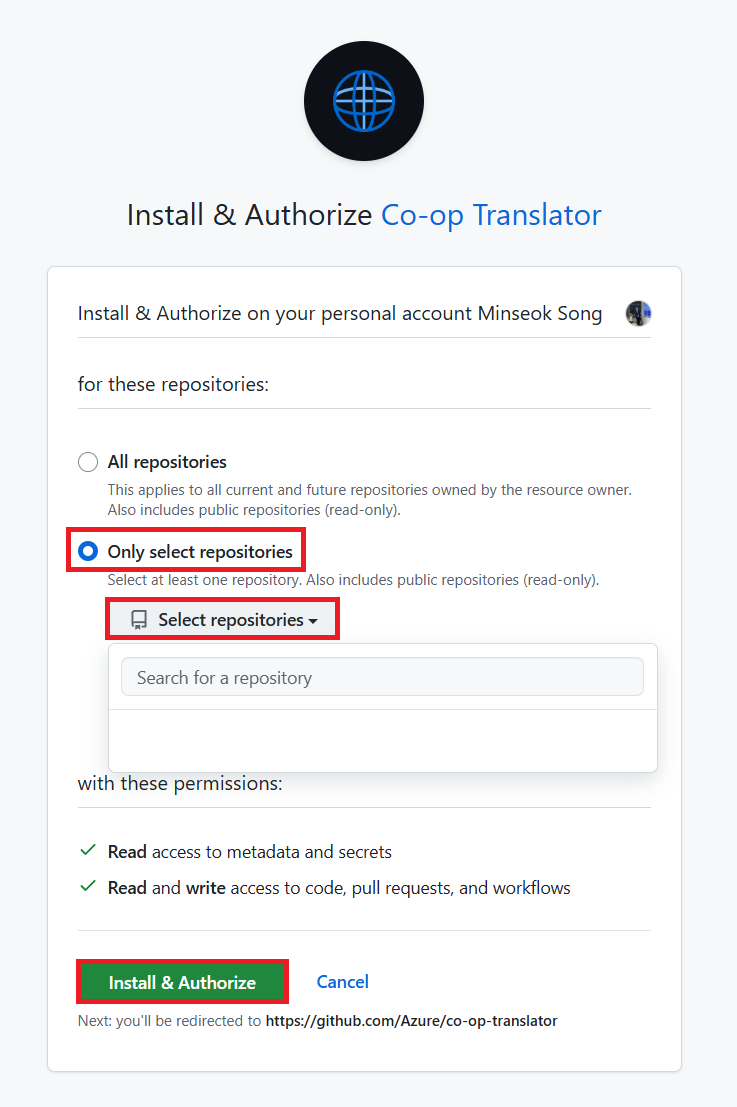Image resolution: width=737 pixels, height=1107 pixels.
Task: Click Minseok Song's profile avatar
Action: point(638,312)
